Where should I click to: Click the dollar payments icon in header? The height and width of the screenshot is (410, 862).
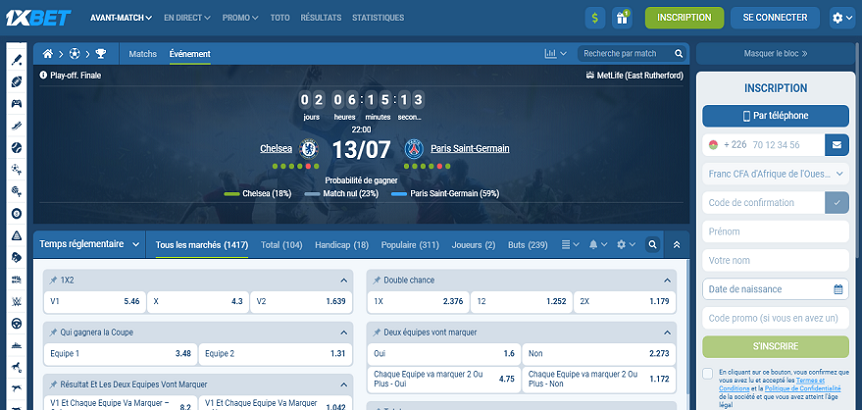[x=595, y=18]
